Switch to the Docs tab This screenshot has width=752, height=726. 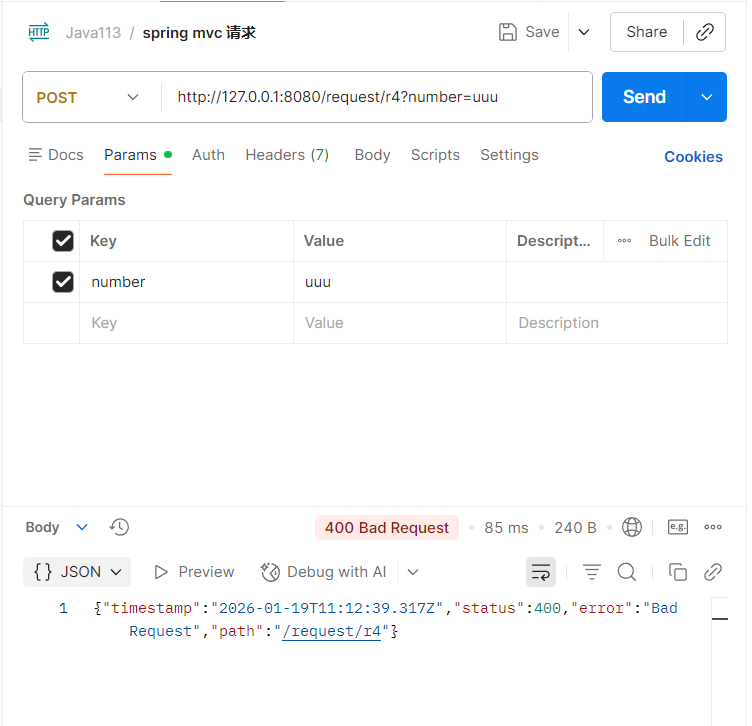click(x=56, y=155)
